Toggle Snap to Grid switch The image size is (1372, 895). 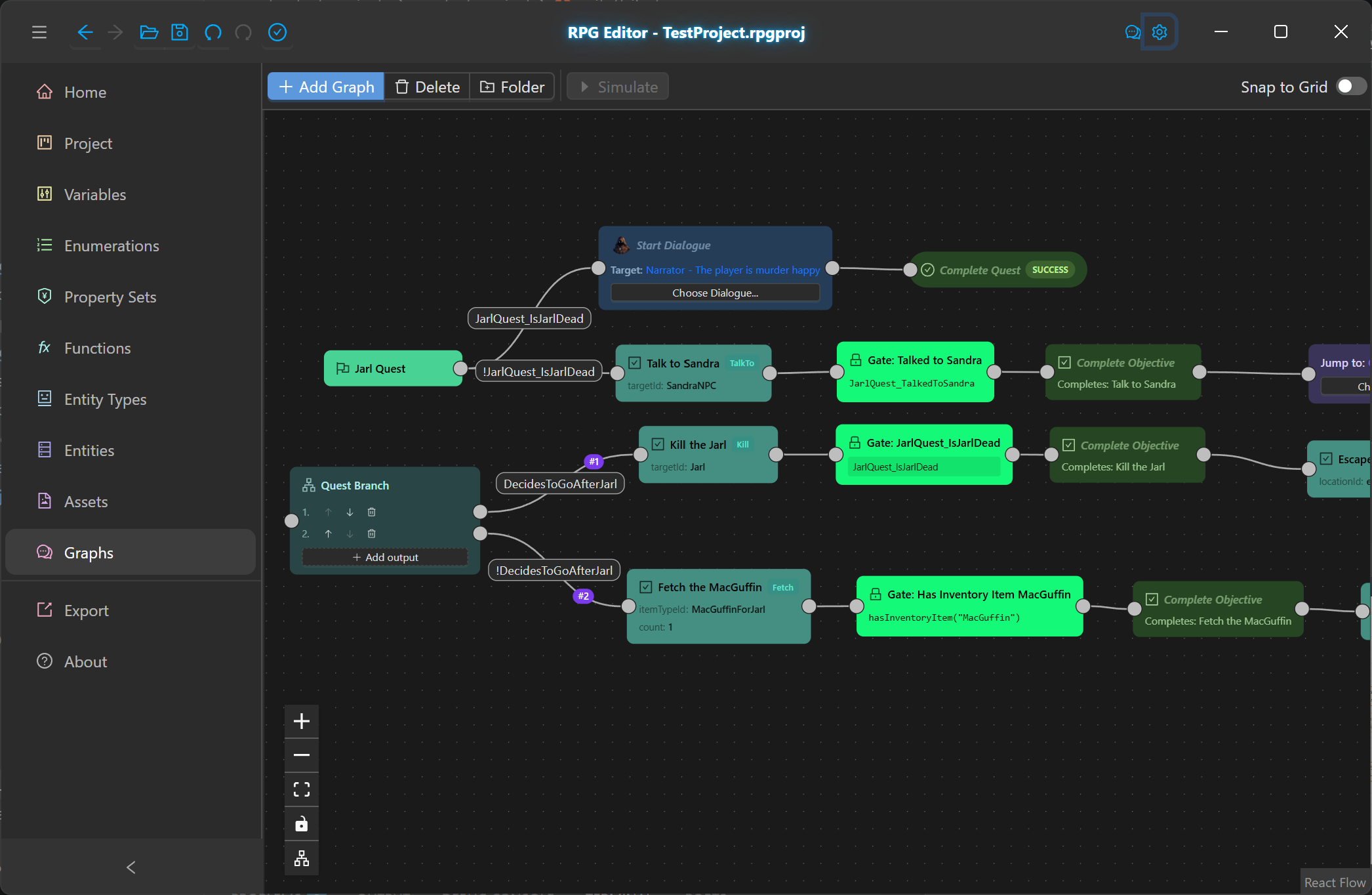coord(1351,87)
